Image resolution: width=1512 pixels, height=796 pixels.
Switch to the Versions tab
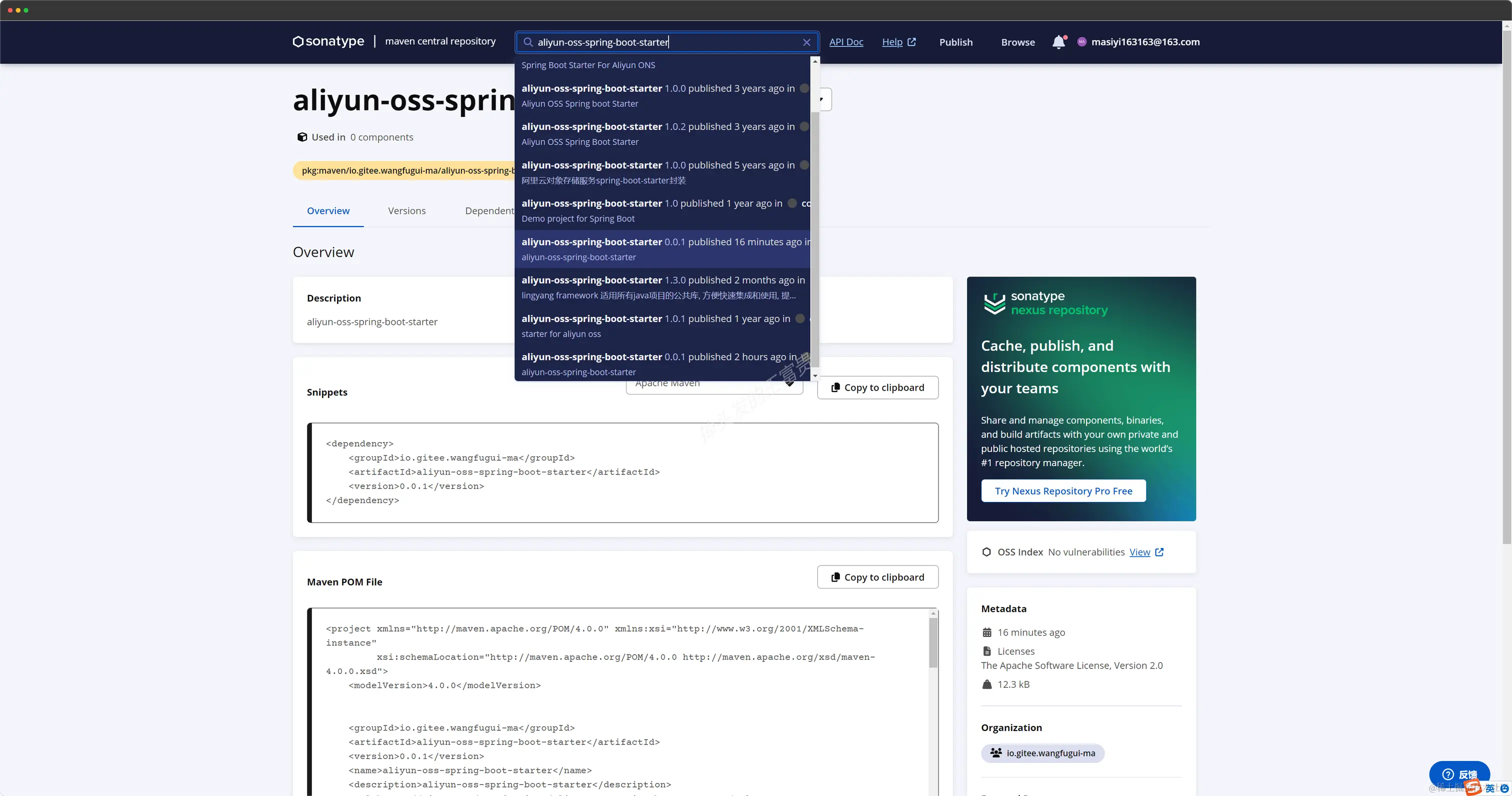coord(406,210)
